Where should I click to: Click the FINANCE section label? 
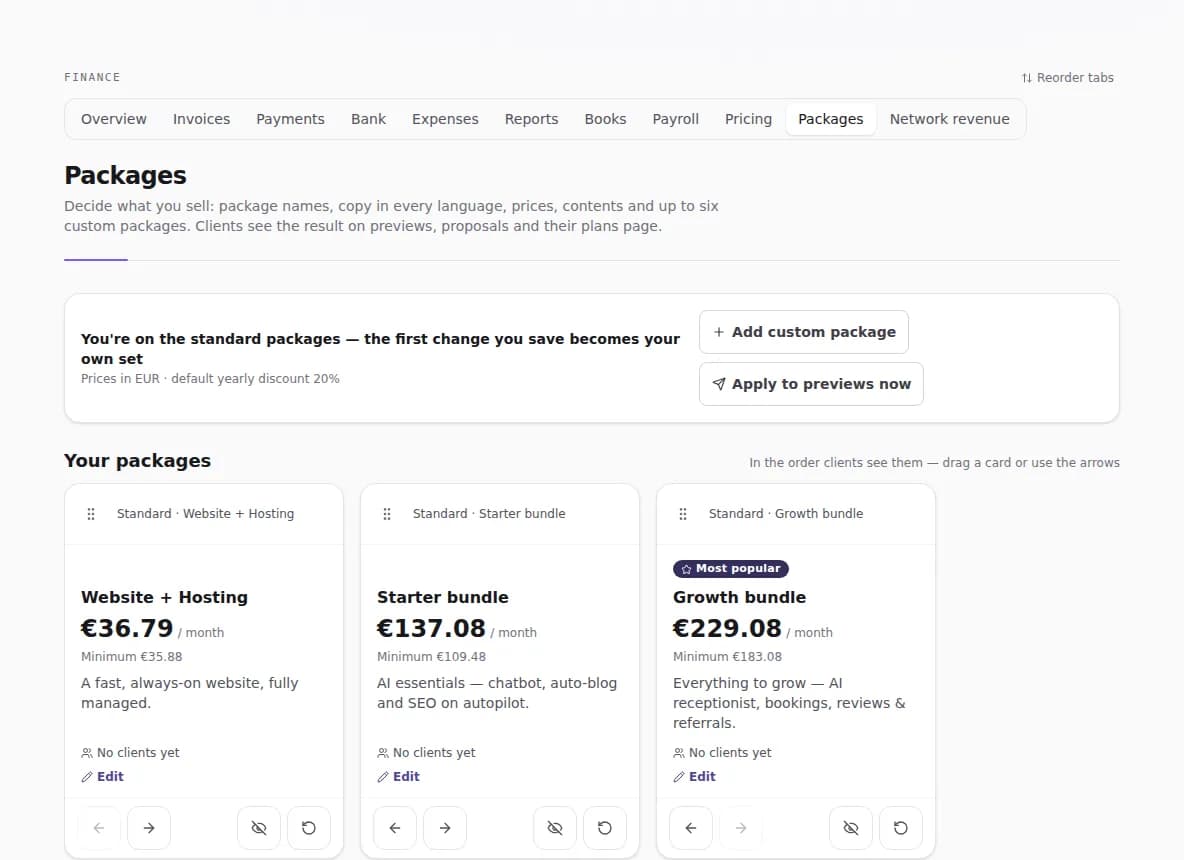(x=92, y=78)
